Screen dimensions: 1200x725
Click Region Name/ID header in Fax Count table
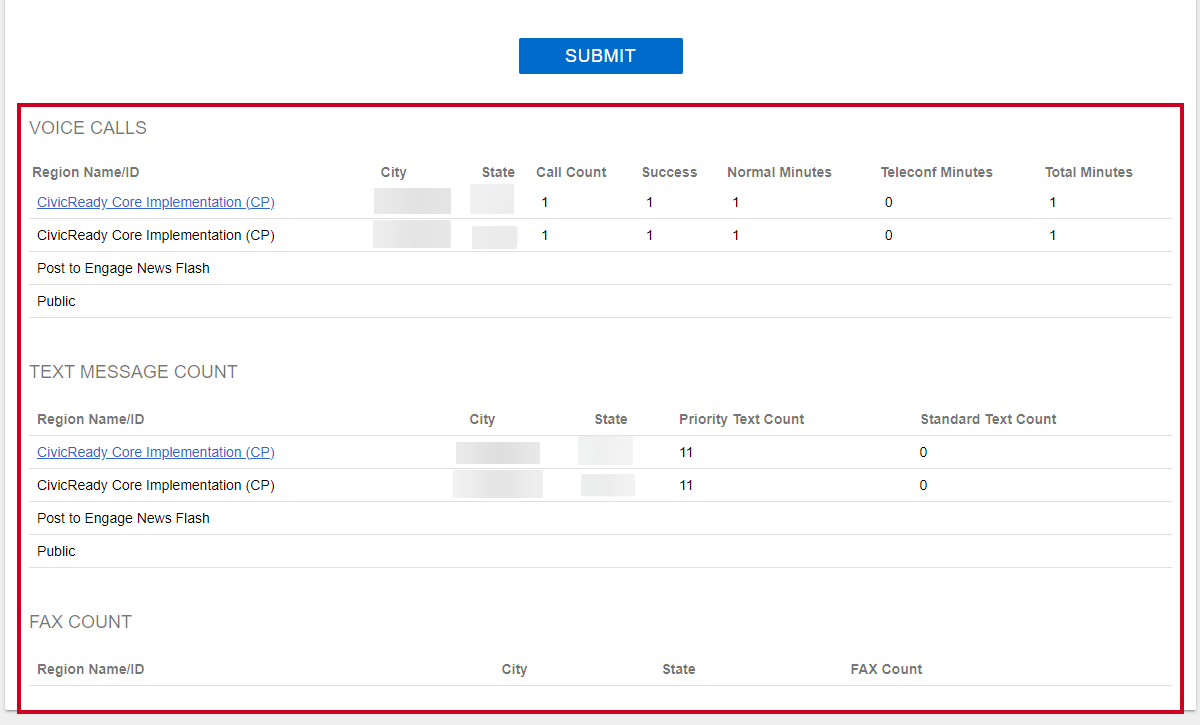(x=90, y=669)
